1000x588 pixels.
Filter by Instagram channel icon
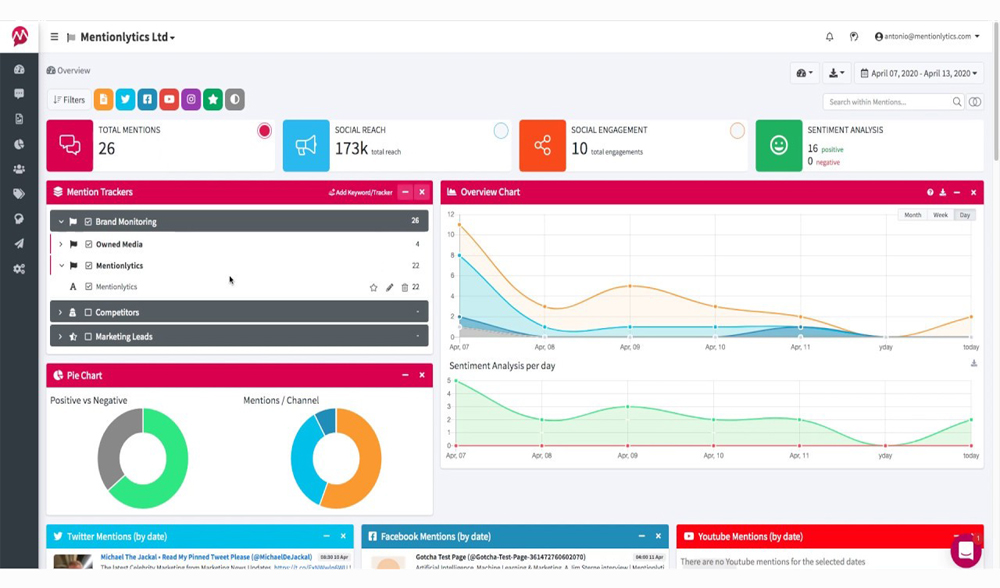point(191,99)
